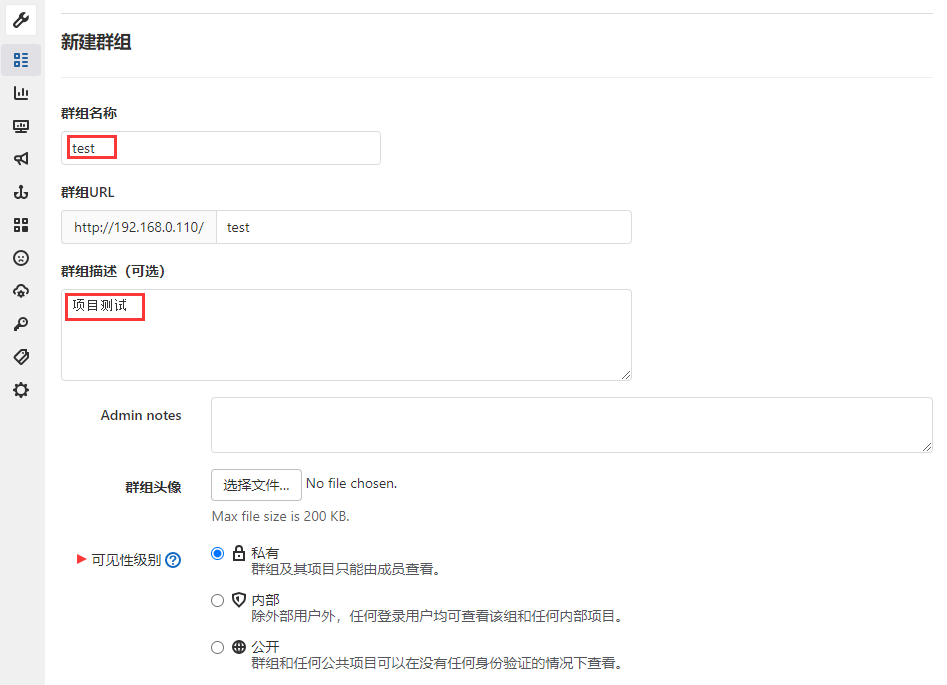Click the http://192.168.0.110/ URL prefix
Screen dimensions: 947x685
[x=139, y=227]
